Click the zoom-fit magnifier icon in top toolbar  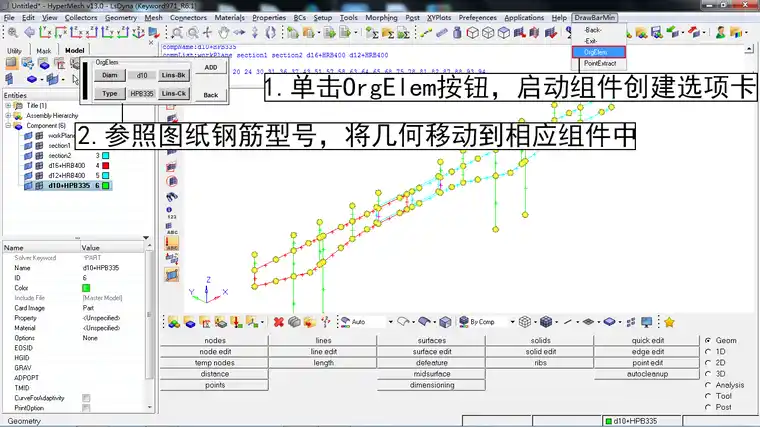[x=13, y=32]
